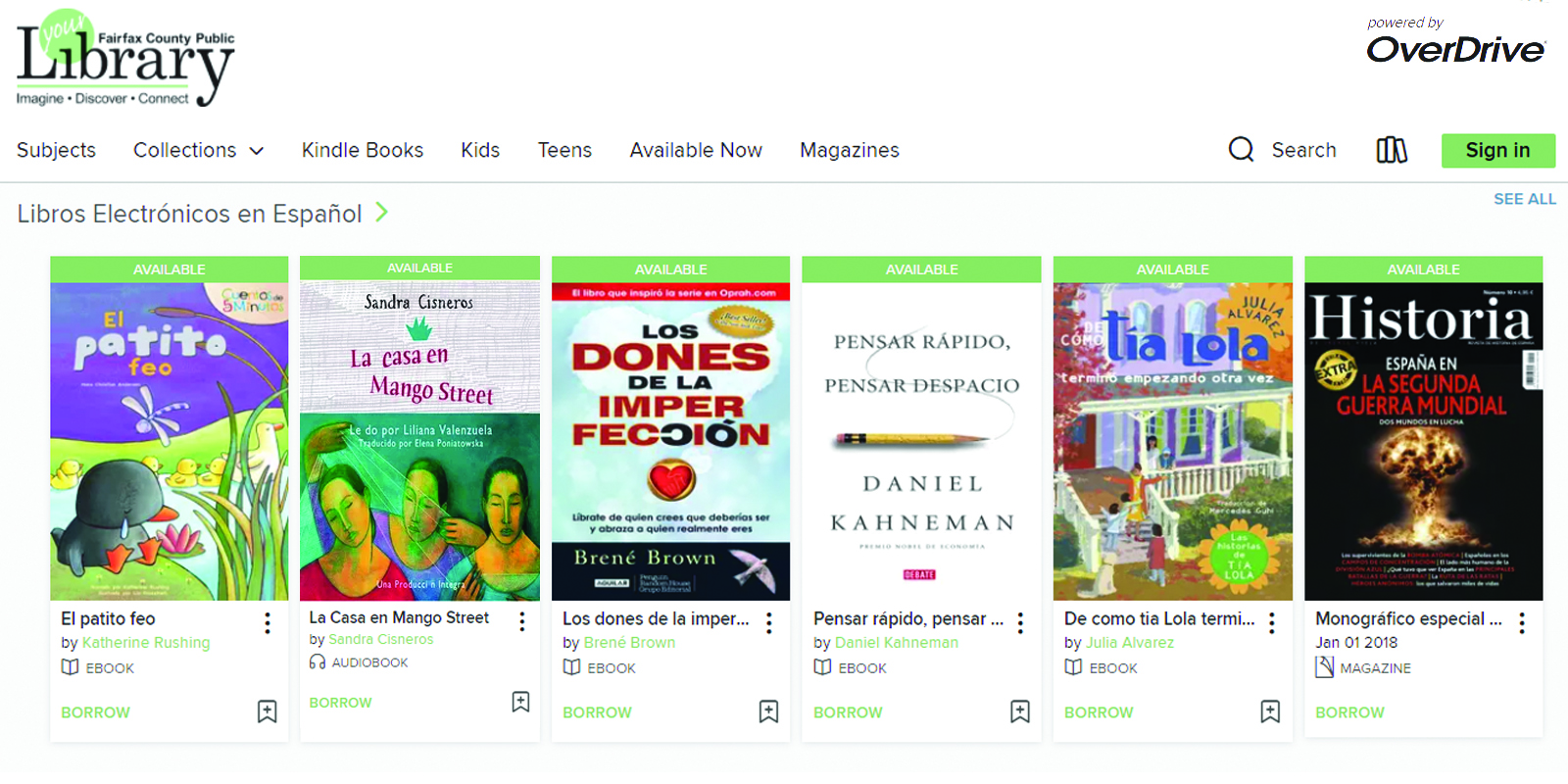
Task: Bookmark De como tia Lola
Action: [x=1270, y=711]
